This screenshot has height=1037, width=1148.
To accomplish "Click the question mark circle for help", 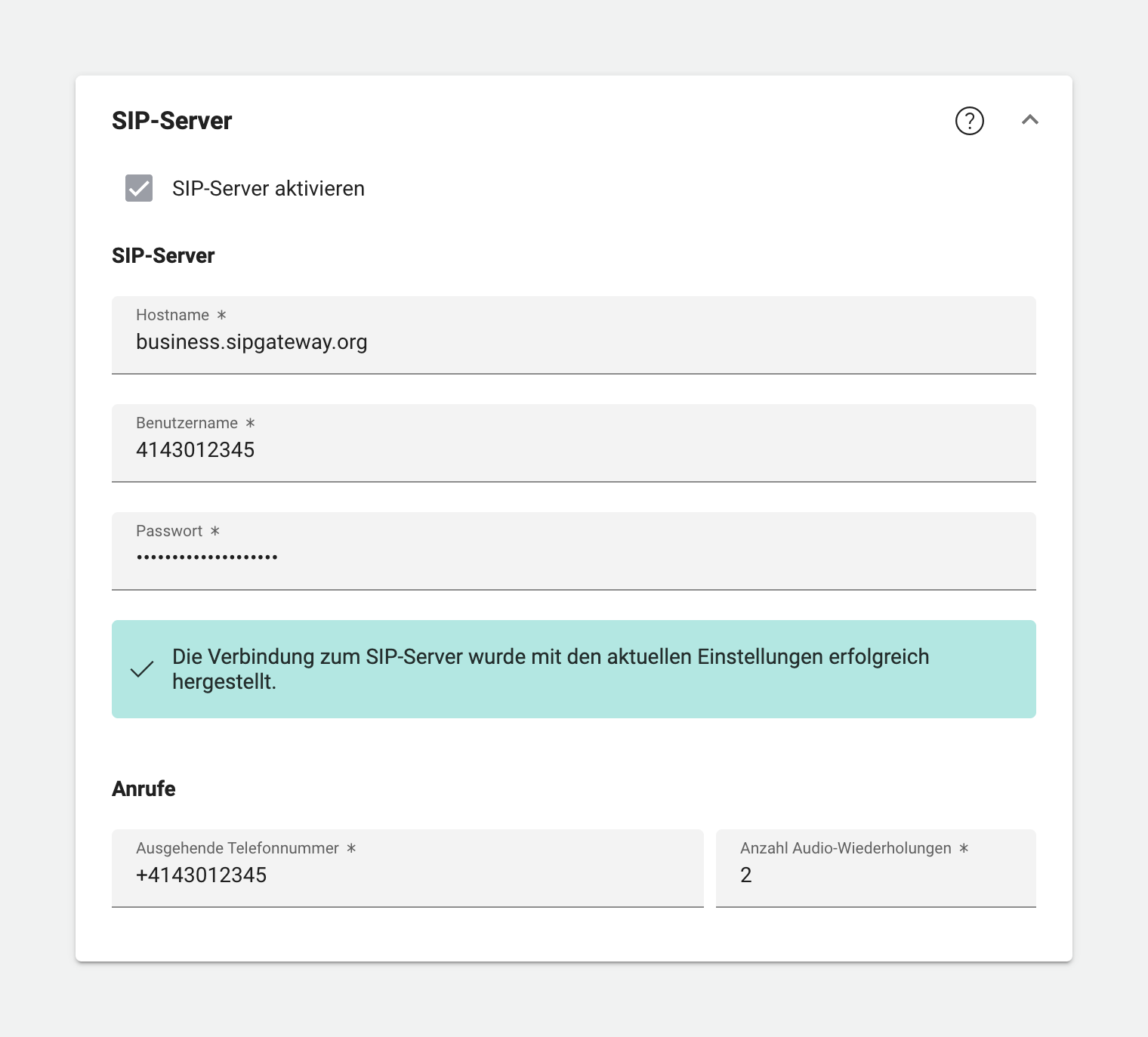I will tap(969, 121).
